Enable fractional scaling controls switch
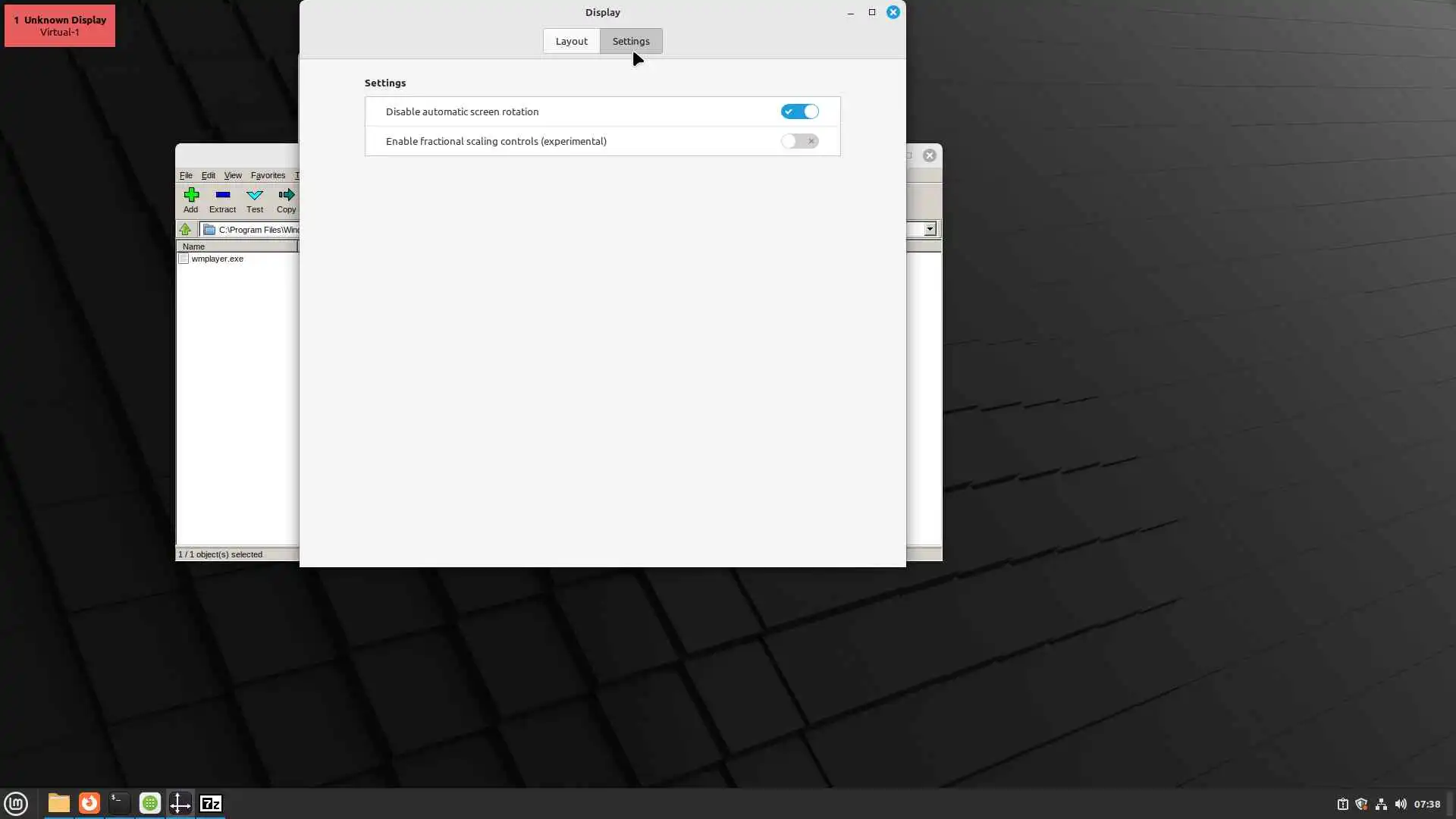 799,141
